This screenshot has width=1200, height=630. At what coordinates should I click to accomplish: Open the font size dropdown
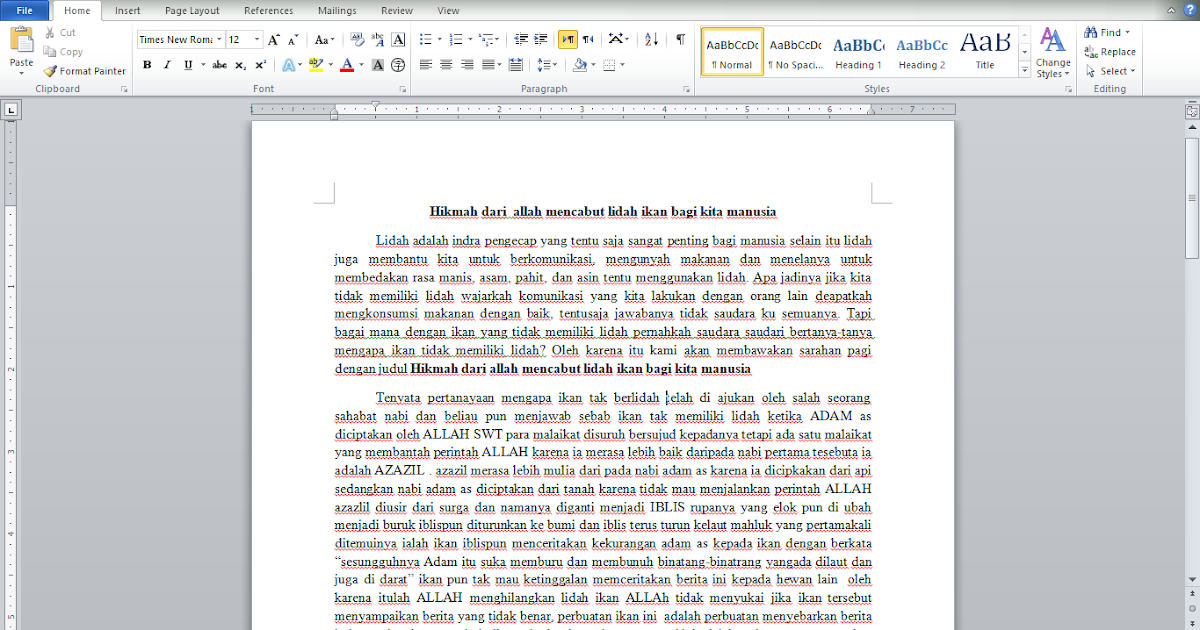[x=257, y=40]
